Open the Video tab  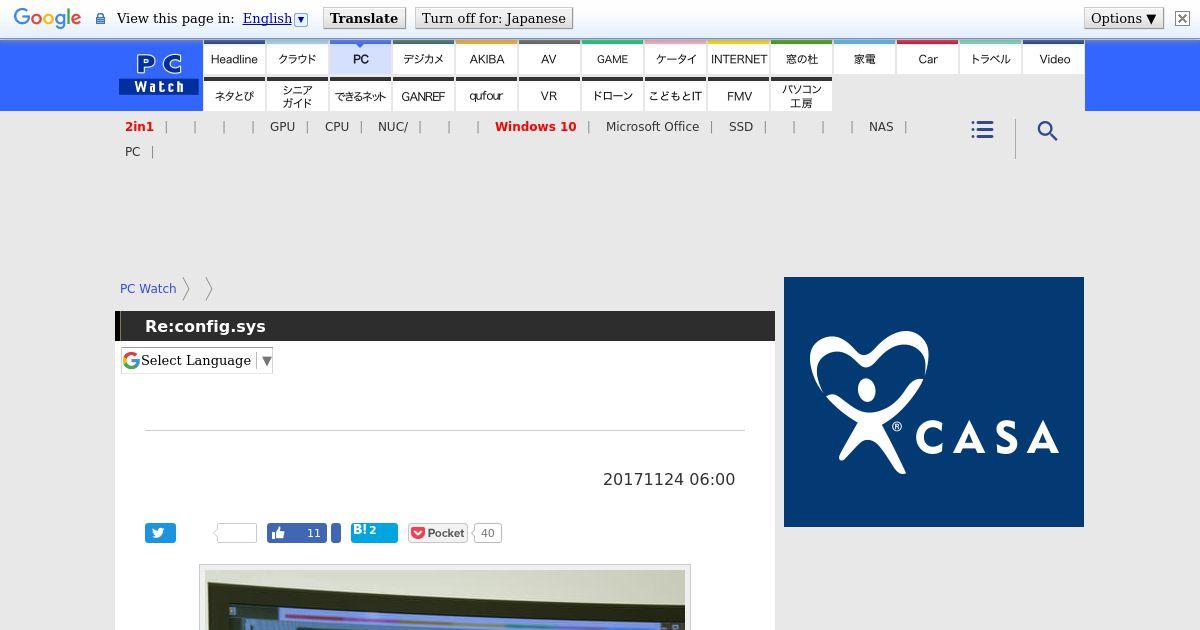(x=1053, y=59)
